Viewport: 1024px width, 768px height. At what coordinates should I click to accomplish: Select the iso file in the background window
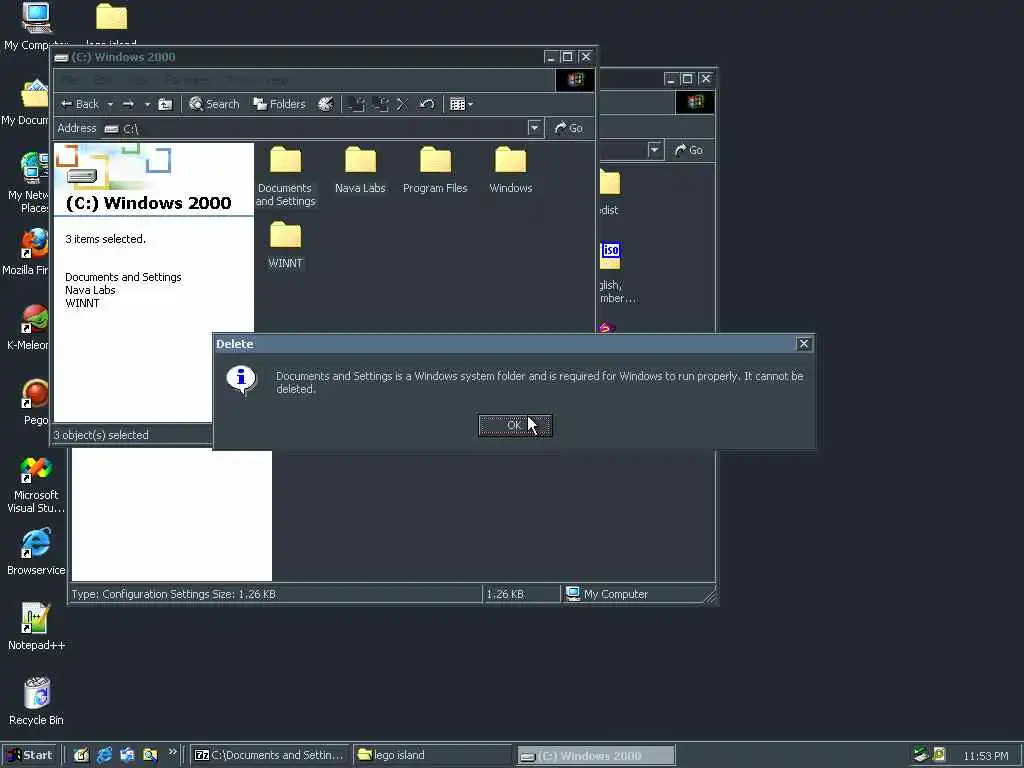[x=610, y=255]
